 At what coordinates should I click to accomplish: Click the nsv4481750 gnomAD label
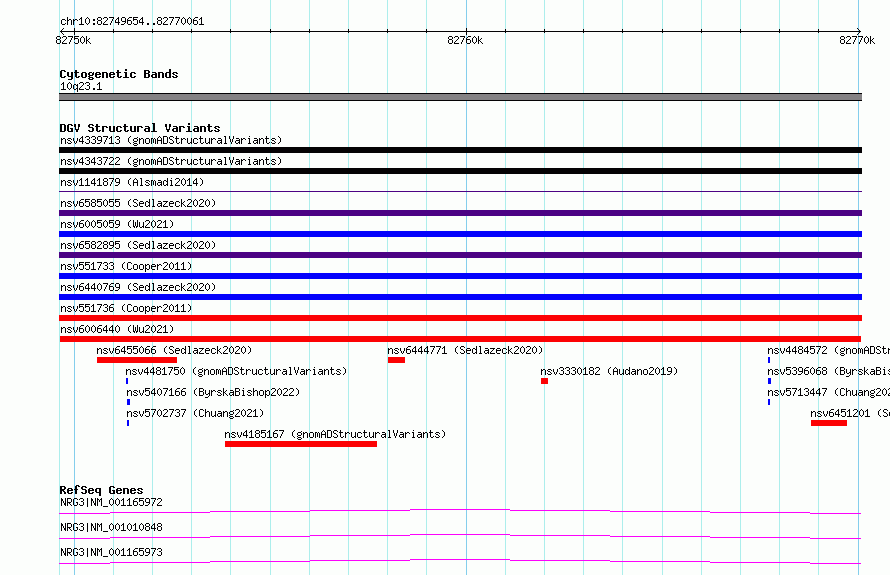[x=236, y=371]
